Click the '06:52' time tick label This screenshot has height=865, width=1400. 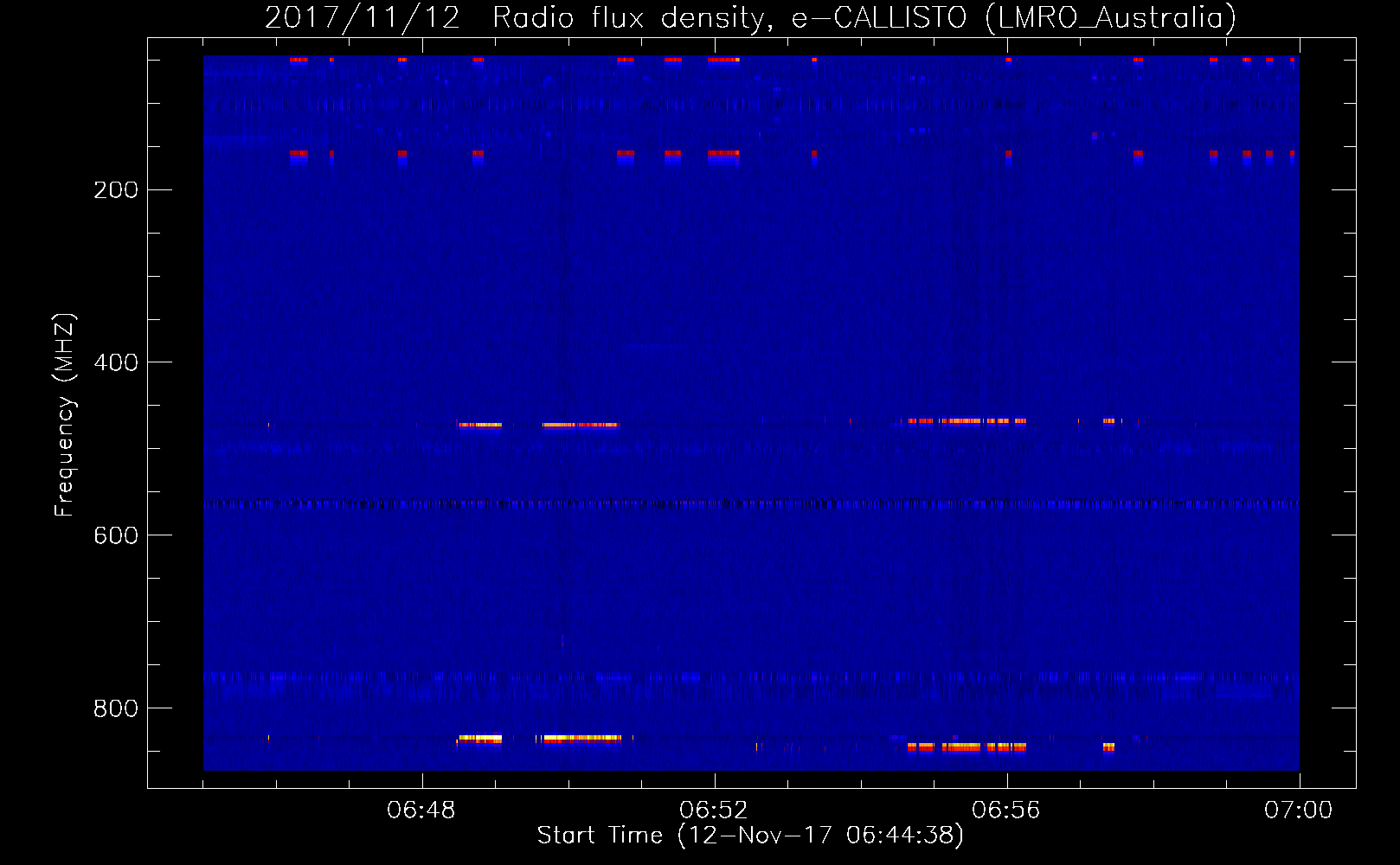pos(714,811)
